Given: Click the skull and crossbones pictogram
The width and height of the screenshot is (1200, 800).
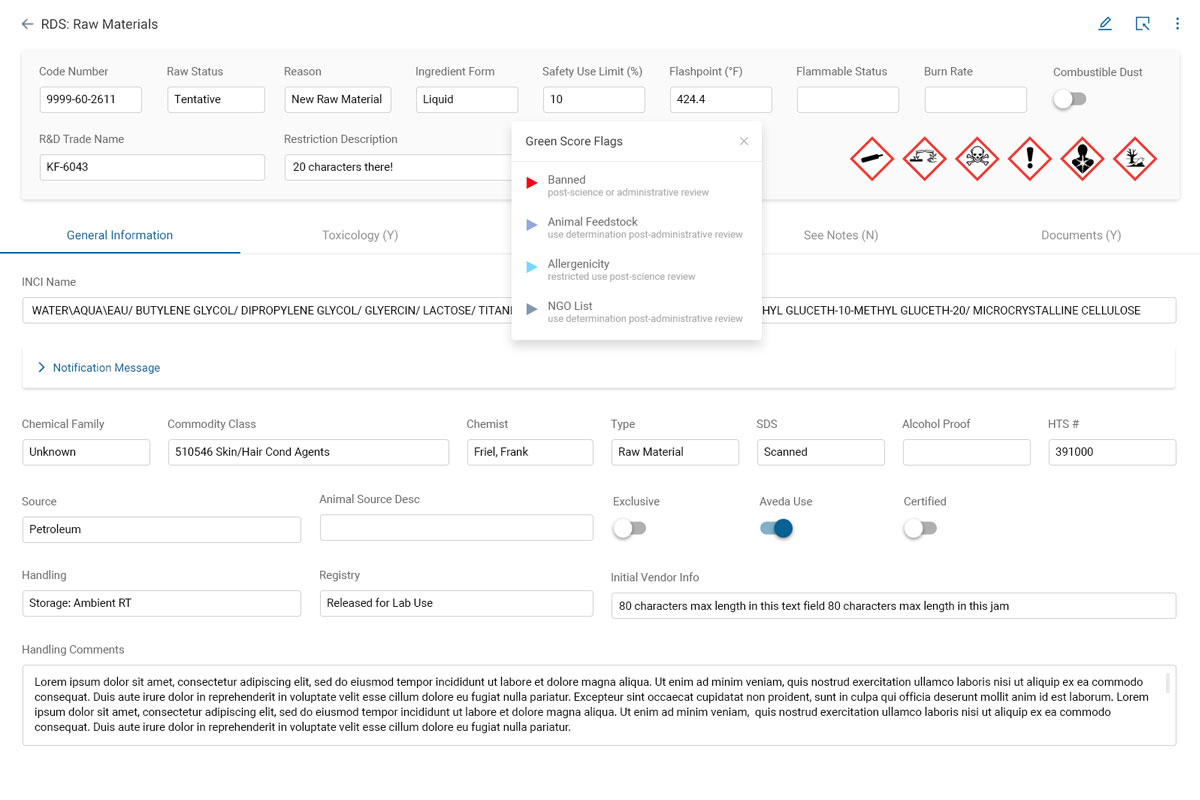Looking at the screenshot, I should pos(977,158).
